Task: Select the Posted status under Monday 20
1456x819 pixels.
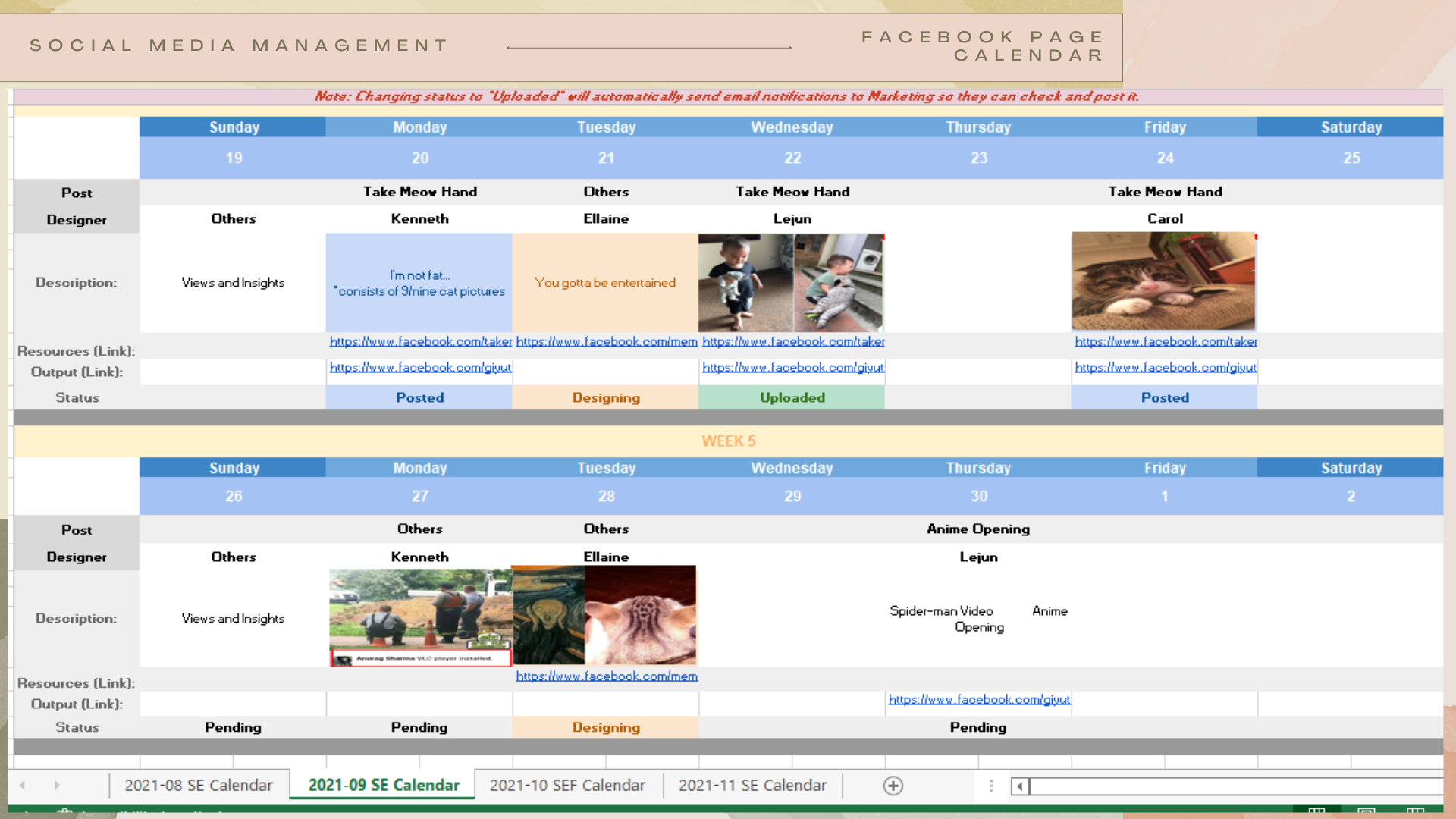Action: [419, 397]
